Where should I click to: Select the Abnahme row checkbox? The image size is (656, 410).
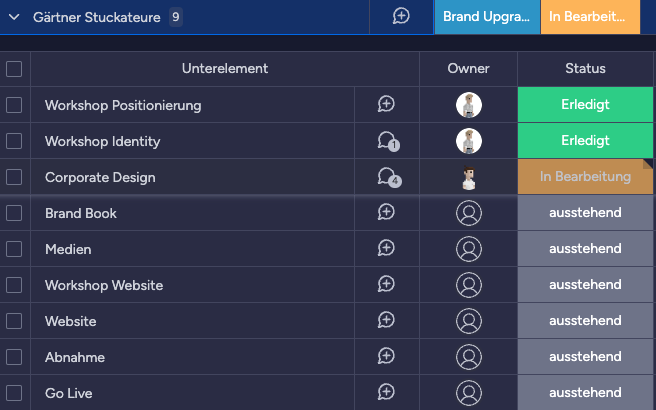coord(14,357)
